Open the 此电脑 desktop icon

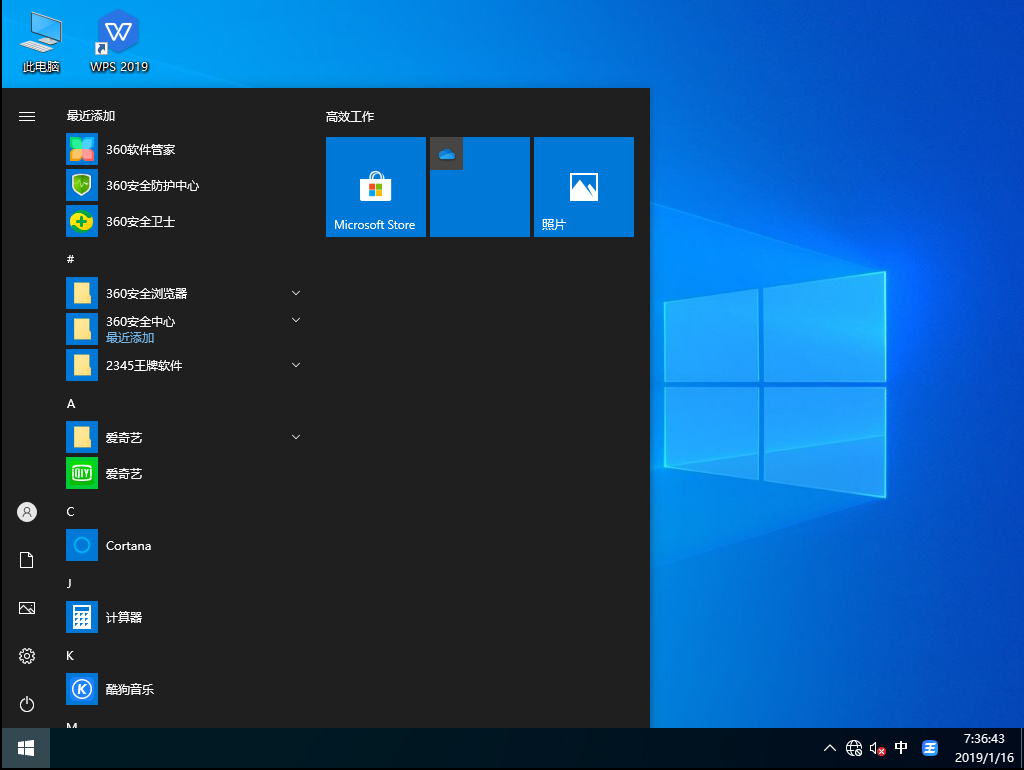tap(40, 42)
